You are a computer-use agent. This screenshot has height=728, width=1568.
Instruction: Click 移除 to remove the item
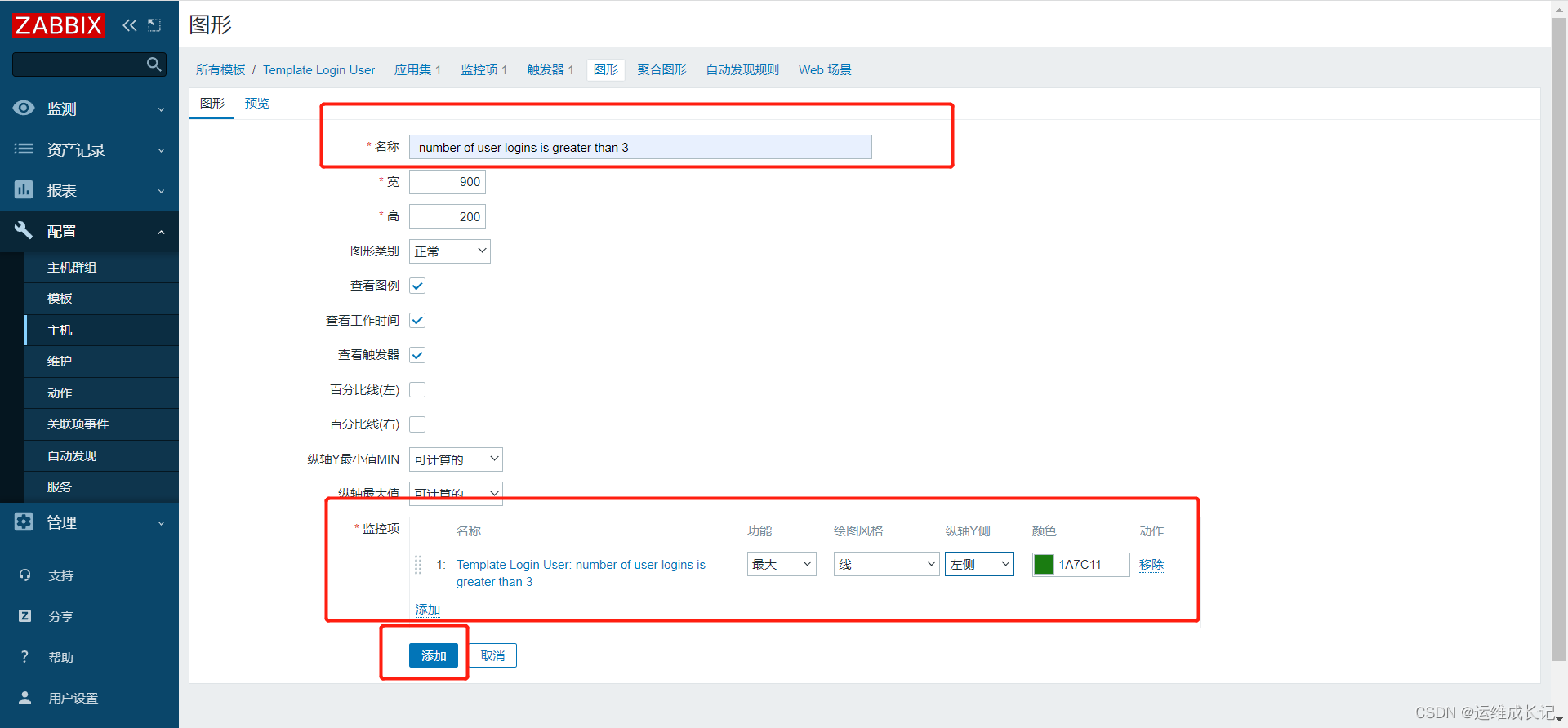[1151, 564]
